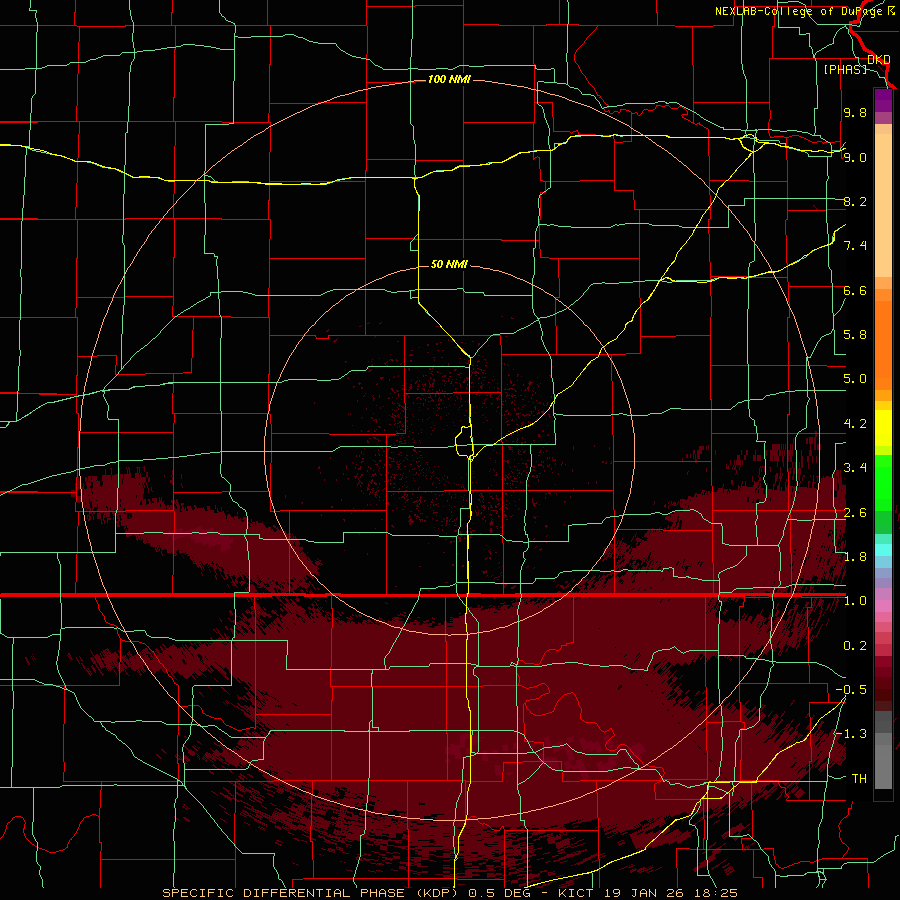Click the 8.2 scale value
This screenshot has width=900, height=900.
pos(855,201)
